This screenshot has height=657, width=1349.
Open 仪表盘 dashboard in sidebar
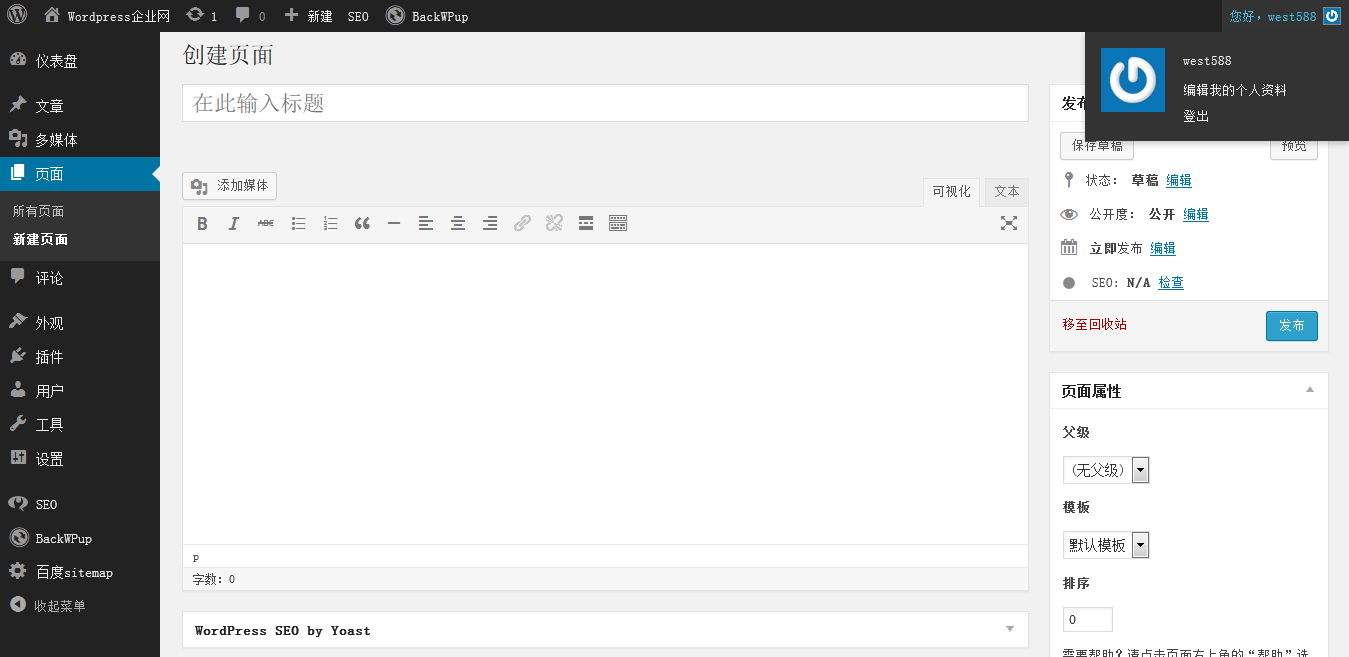click(80, 61)
